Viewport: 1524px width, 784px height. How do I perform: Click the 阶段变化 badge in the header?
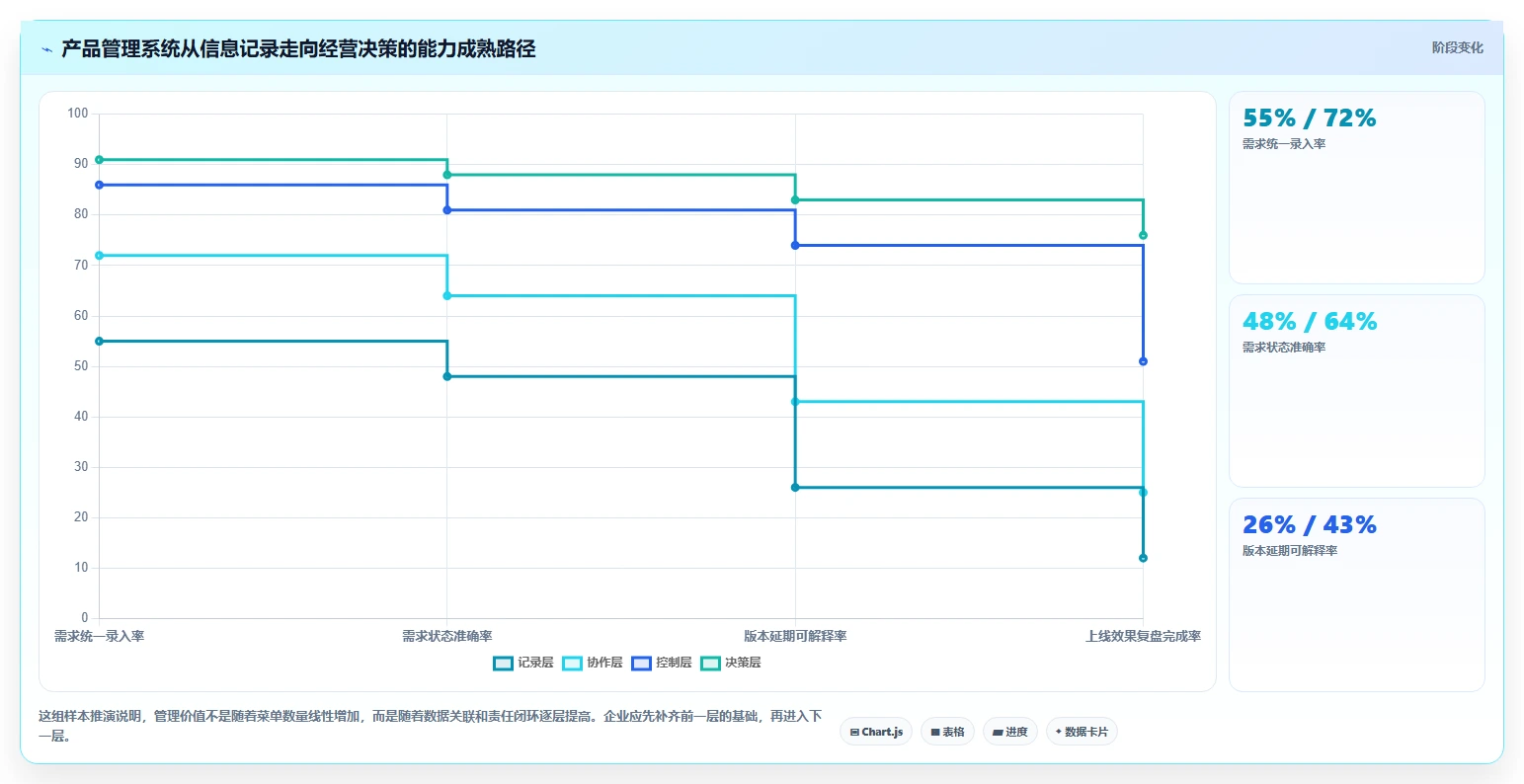pos(1457,47)
